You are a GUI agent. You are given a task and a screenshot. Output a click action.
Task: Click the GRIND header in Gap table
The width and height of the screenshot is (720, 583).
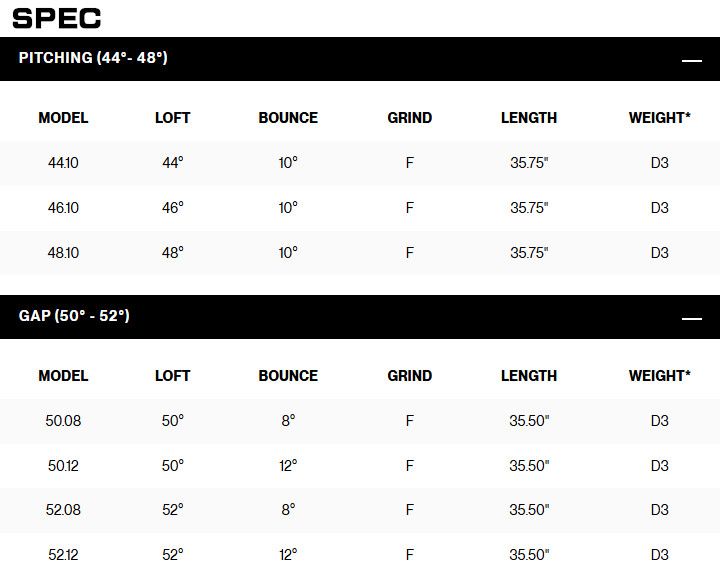click(410, 376)
